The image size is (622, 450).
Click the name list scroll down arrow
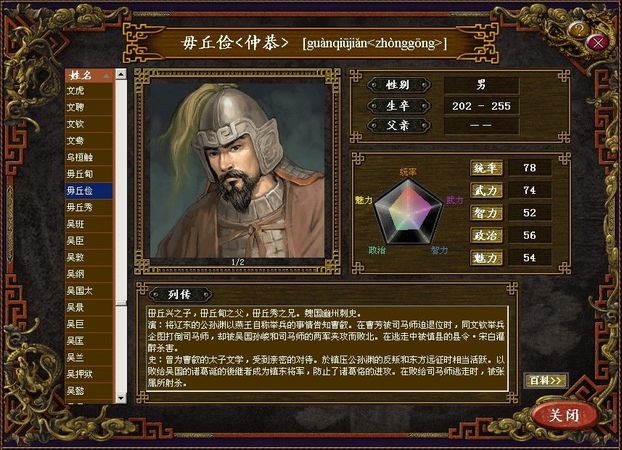121,398
